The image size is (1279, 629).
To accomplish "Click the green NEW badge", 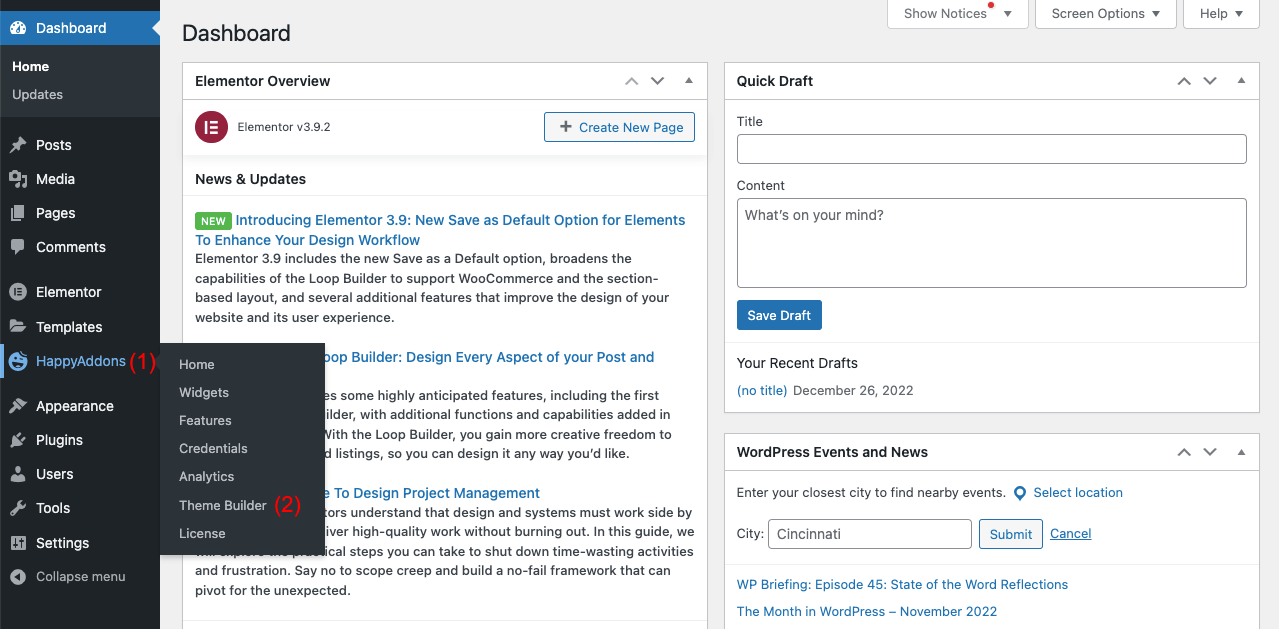I will point(213,221).
